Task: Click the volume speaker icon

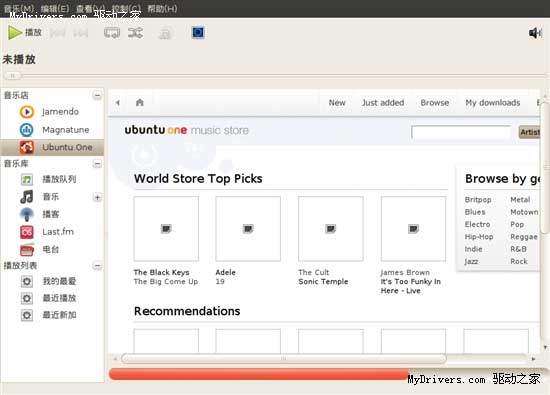Action: click(536, 33)
